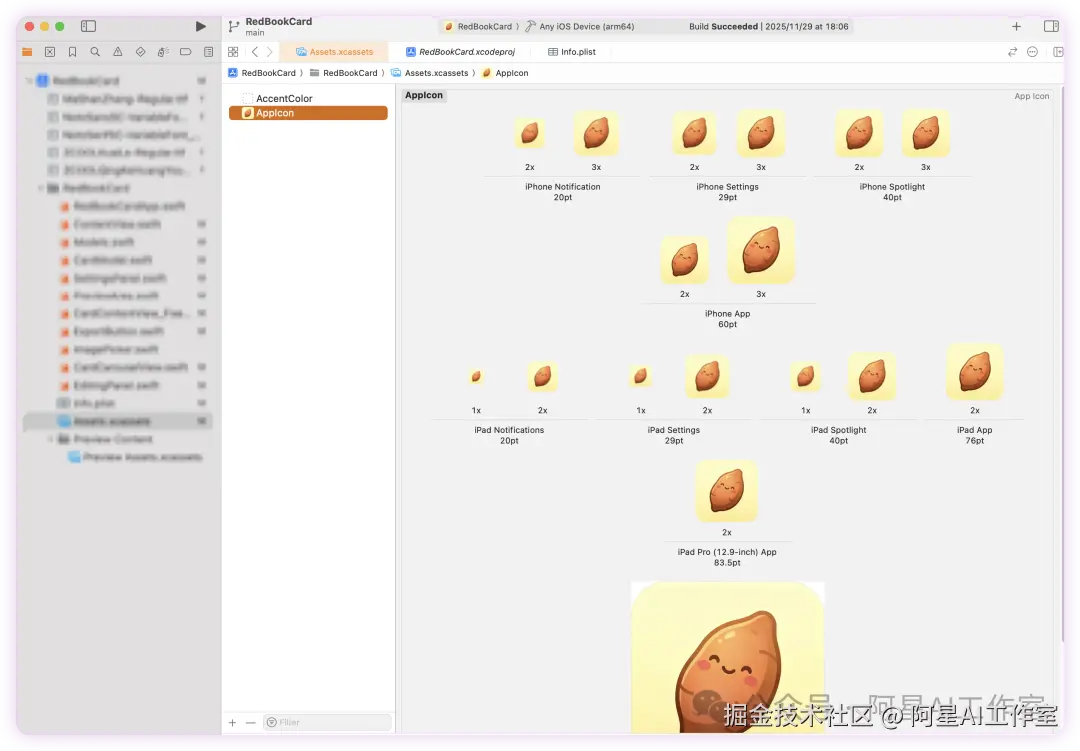The height and width of the screenshot is (751, 1080).
Task: Go back in editor history
Action: click(x=255, y=52)
